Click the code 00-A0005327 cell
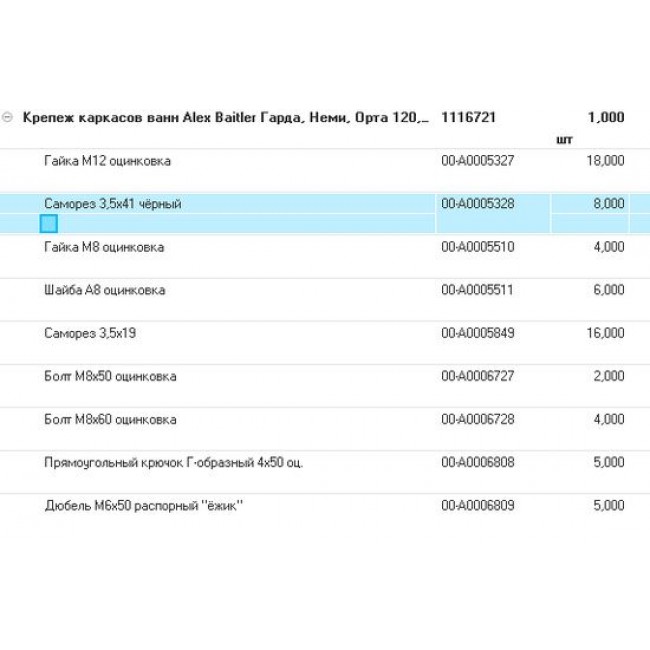 [478, 161]
